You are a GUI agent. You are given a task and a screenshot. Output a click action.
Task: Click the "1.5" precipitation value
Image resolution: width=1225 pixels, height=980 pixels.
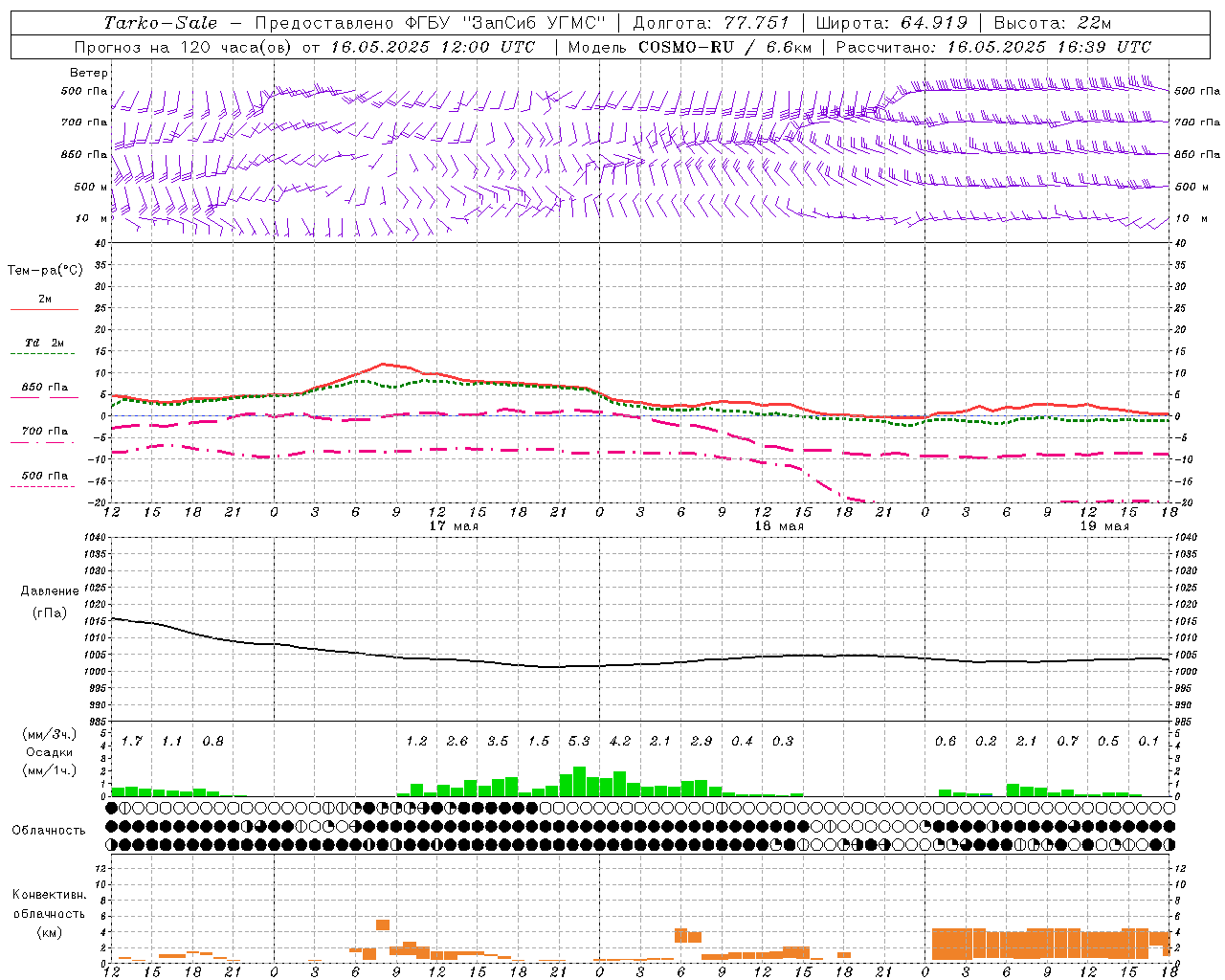click(x=539, y=742)
